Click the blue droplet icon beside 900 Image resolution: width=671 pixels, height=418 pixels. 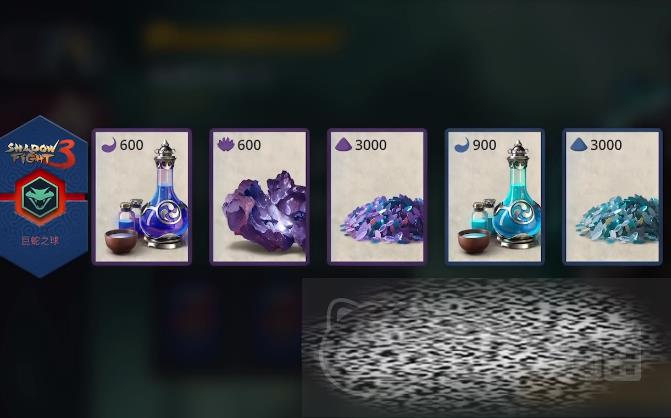click(462, 145)
